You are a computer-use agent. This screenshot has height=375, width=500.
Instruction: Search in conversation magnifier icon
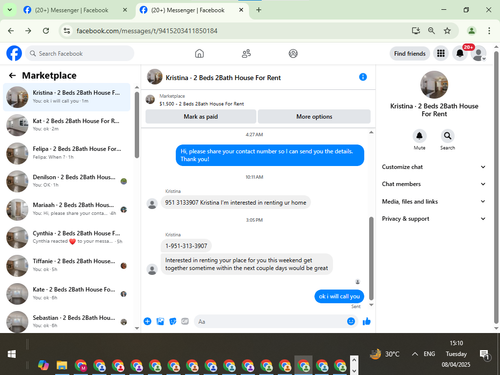(x=447, y=136)
